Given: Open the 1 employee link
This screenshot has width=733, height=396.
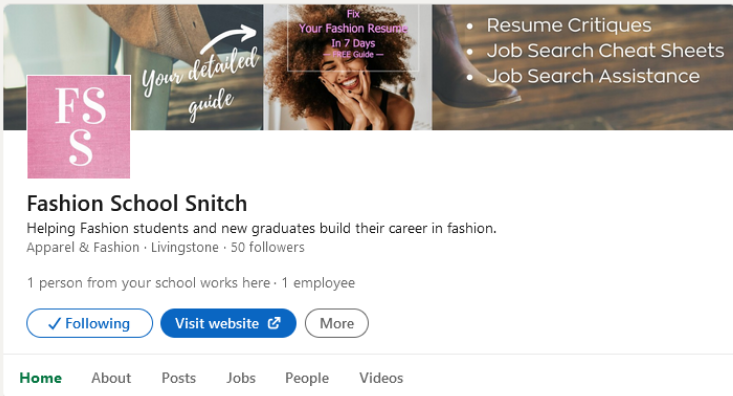Looking at the screenshot, I should [x=318, y=283].
